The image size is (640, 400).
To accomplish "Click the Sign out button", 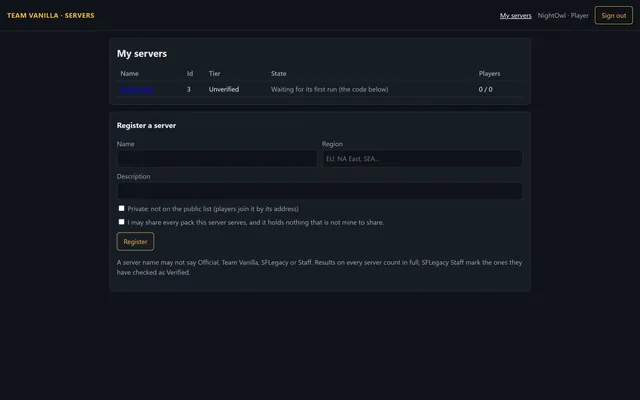I will [x=613, y=16].
